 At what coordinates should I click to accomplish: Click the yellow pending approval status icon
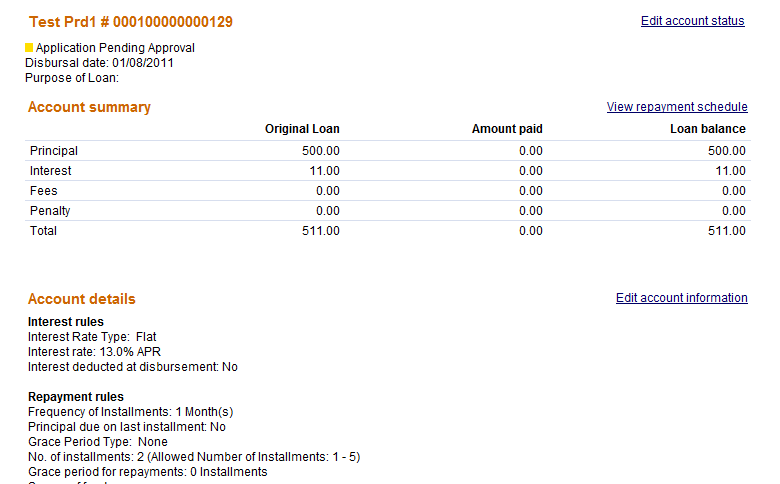29,47
